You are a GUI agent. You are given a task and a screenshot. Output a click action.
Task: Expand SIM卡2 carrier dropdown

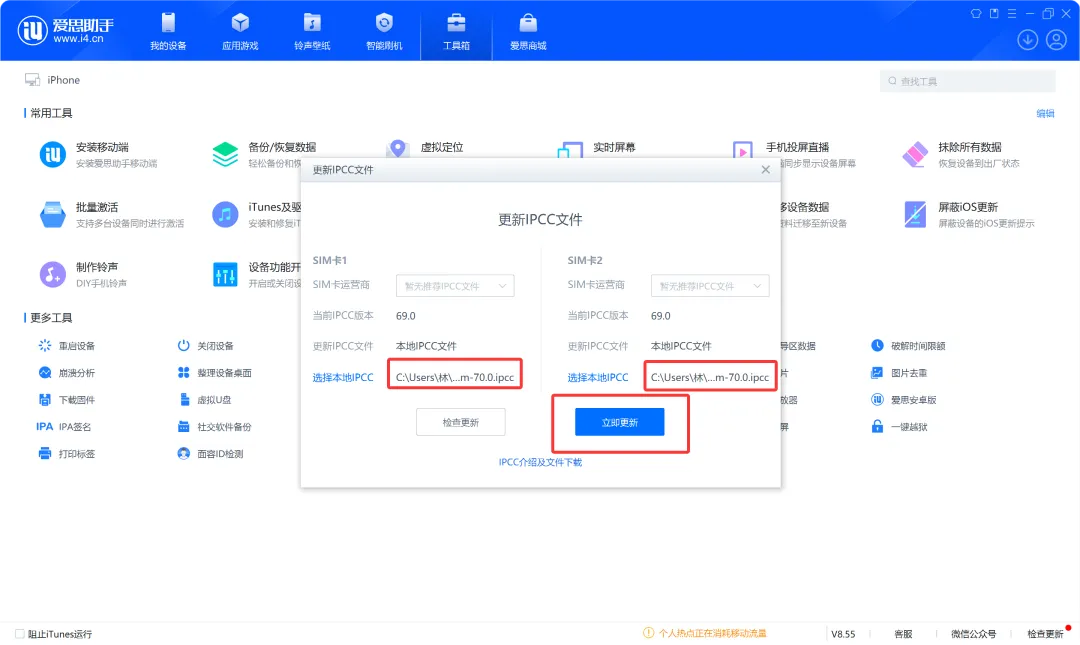click(x=709, y=285)
